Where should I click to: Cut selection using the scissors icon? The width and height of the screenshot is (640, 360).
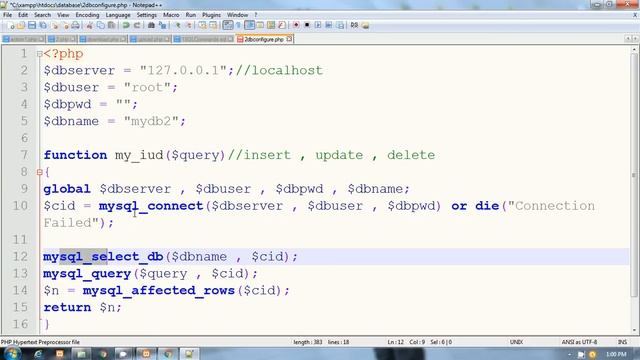pyautogui.click(x=90, y=25)
